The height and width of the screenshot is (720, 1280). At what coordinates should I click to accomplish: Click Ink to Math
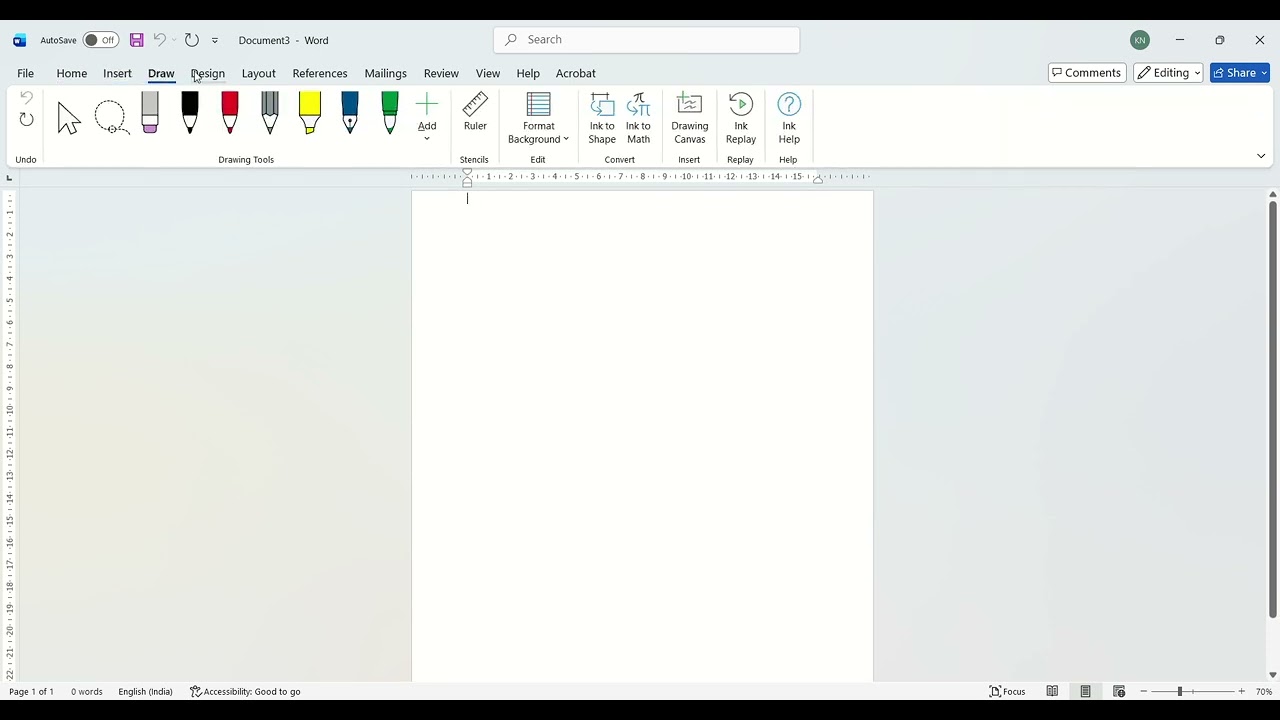638,118
